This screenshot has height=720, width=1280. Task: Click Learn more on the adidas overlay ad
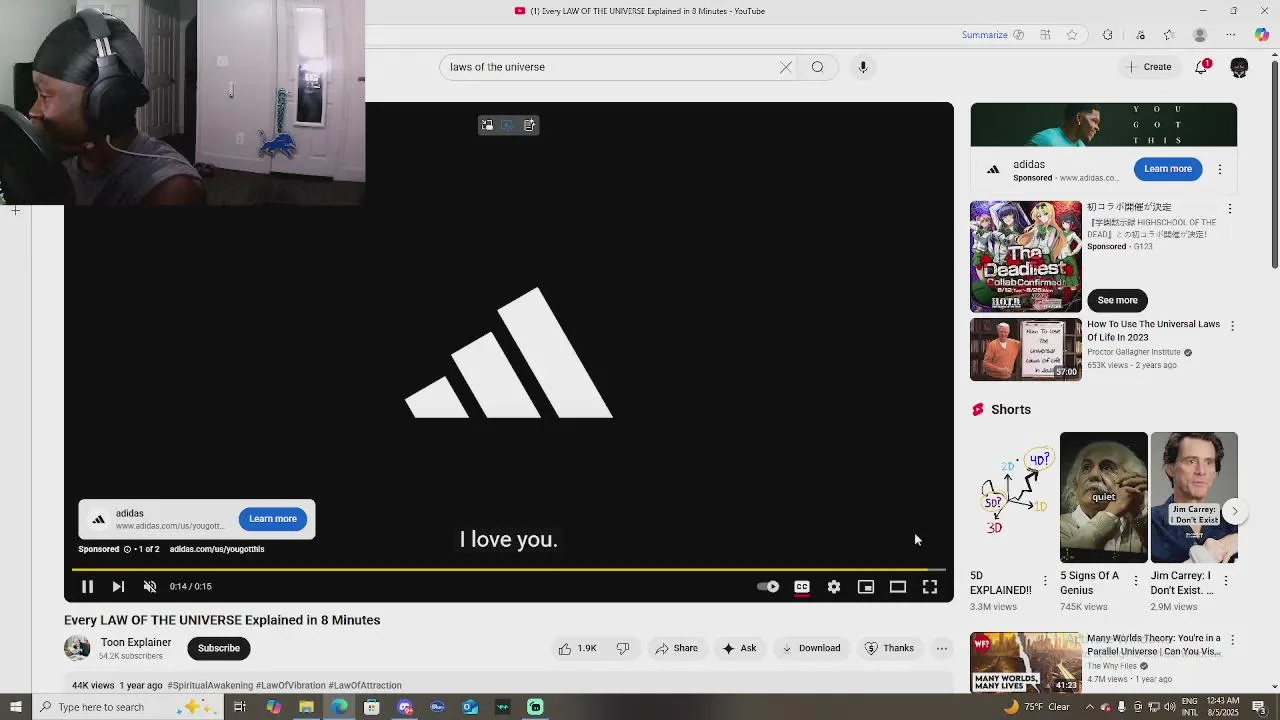tap(273, 519)
